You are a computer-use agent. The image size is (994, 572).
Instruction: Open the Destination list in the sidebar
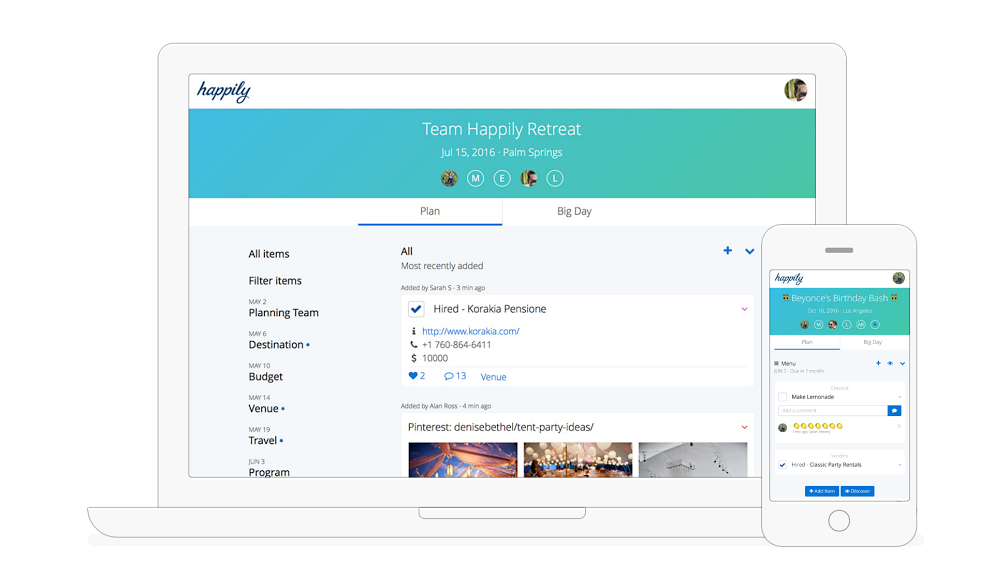(276, 344)
